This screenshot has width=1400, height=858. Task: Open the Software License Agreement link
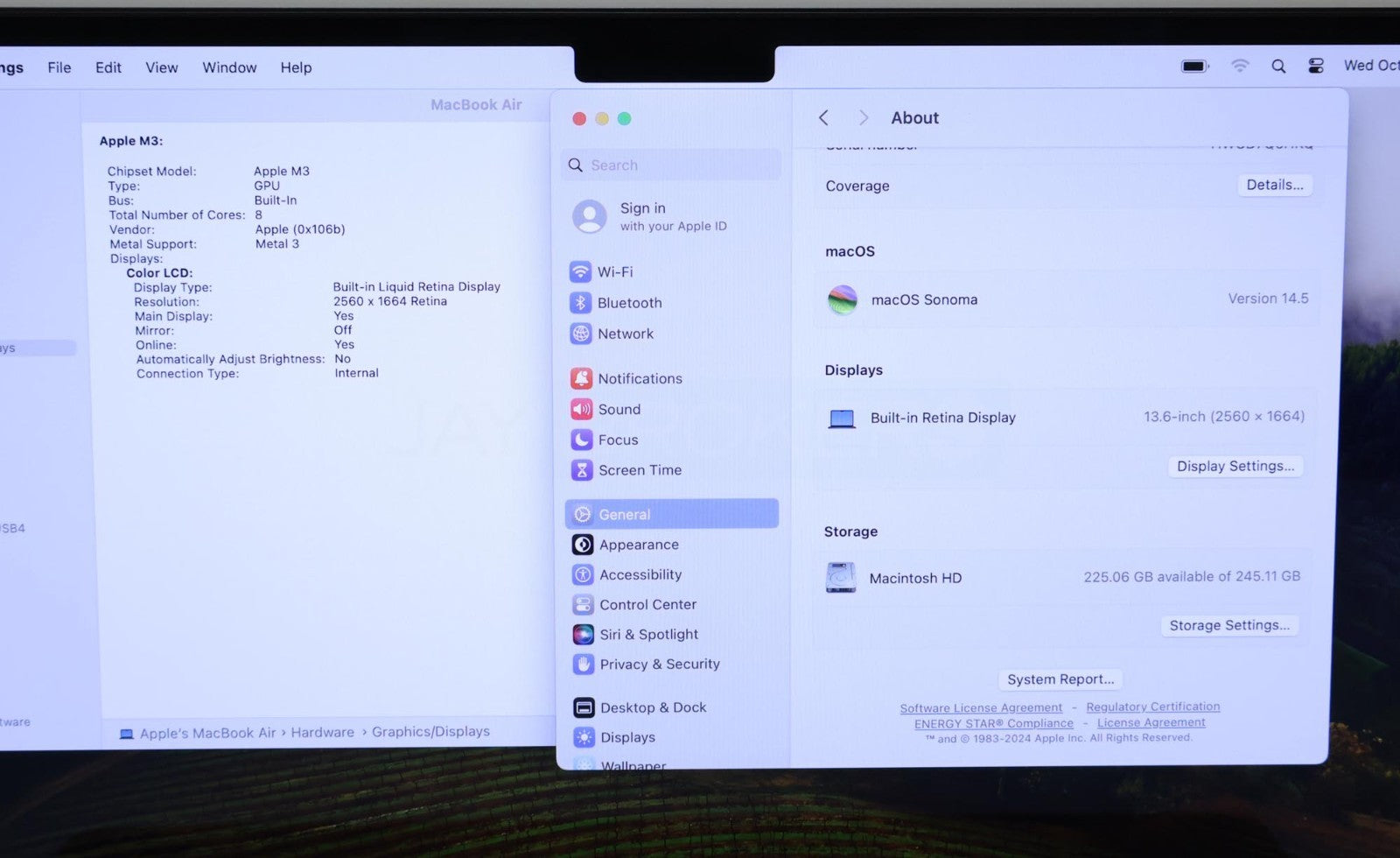click(981, 707)
